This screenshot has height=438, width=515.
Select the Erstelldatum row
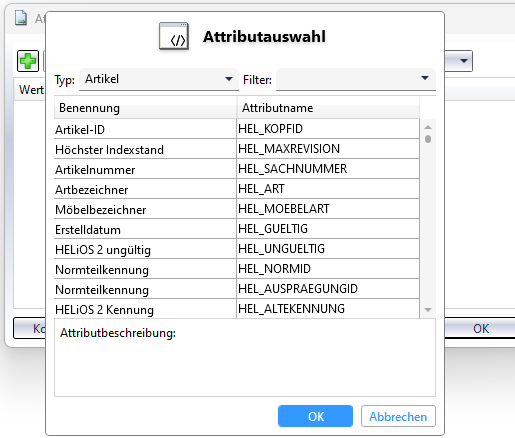(x=237, y=229)
